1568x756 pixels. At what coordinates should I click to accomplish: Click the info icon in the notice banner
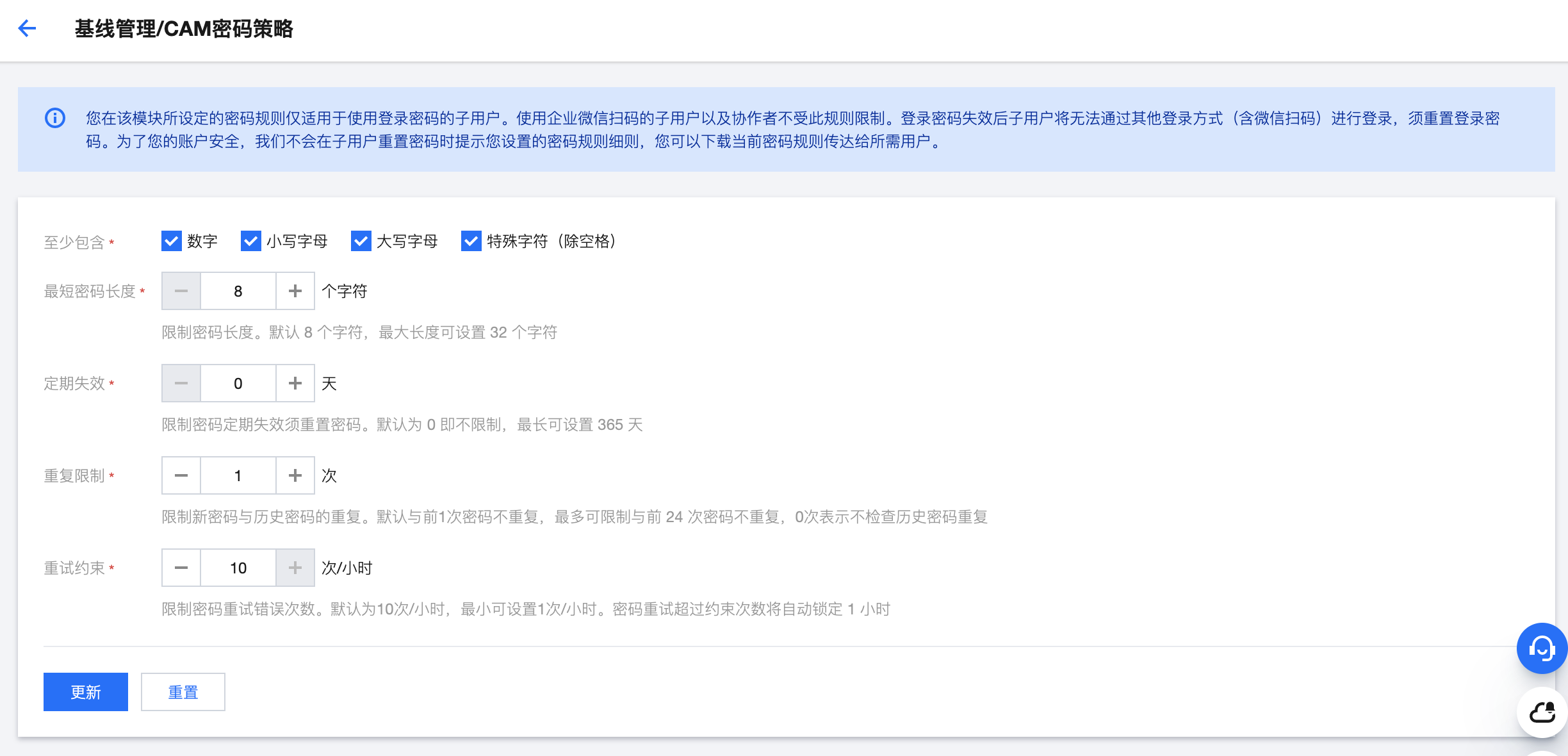pyautogui.click(x=55, y=118)
